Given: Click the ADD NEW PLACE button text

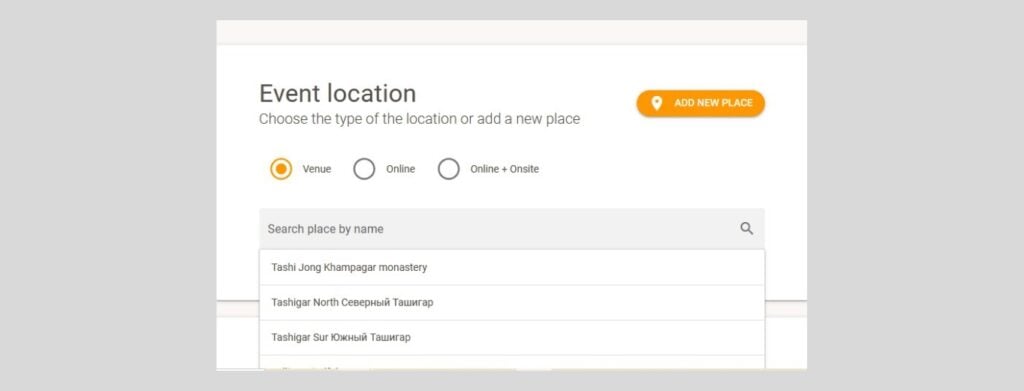Looking at the screenshot, I should (x=713, y=103).
